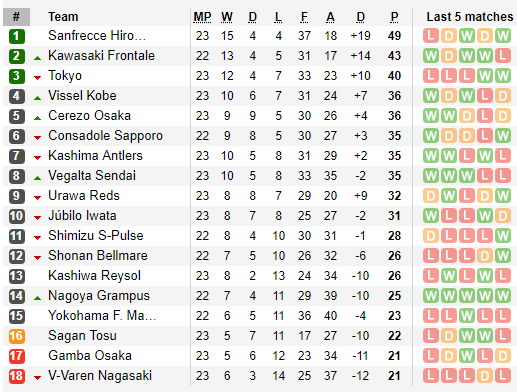Click the Last 5 matches header

click(x=470, y=17)
